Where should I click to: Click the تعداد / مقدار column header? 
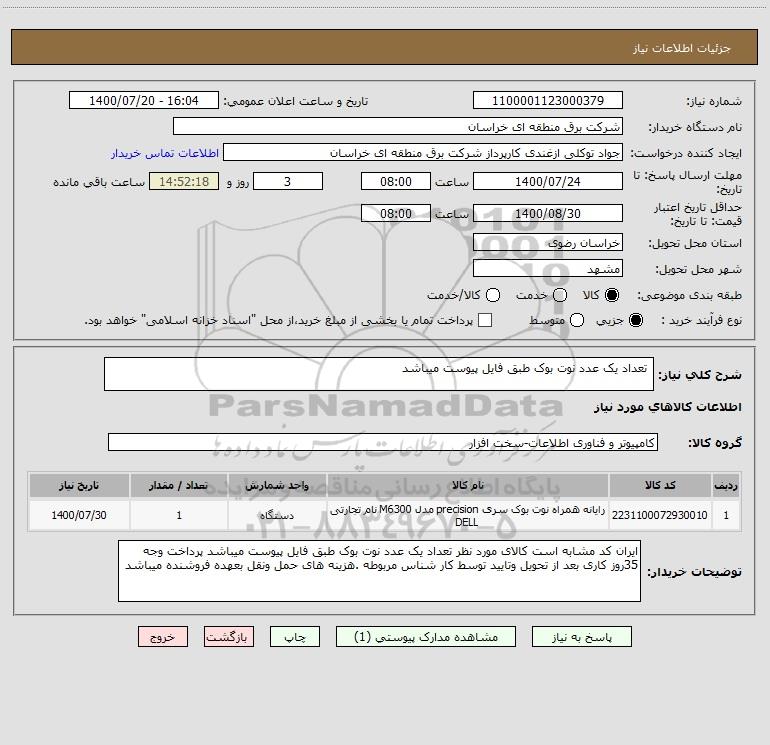179,485
